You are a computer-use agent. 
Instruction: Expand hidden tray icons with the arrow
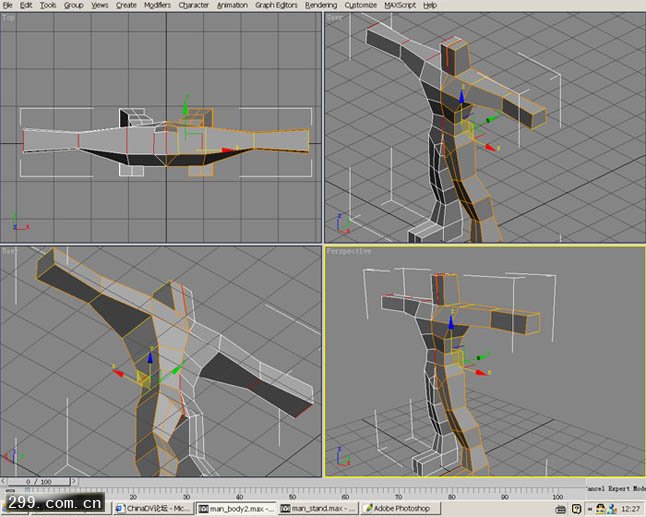590,509
